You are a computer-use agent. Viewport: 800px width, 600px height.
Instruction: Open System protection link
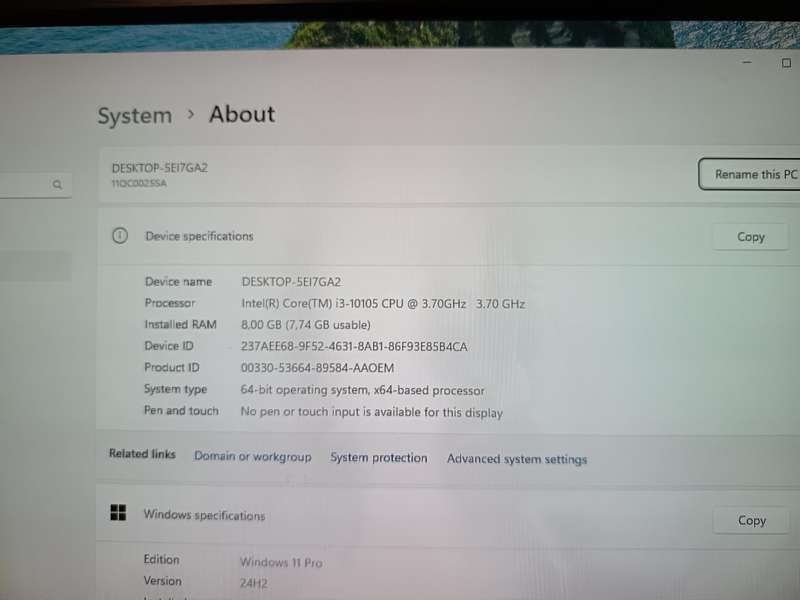pos(379,458)
